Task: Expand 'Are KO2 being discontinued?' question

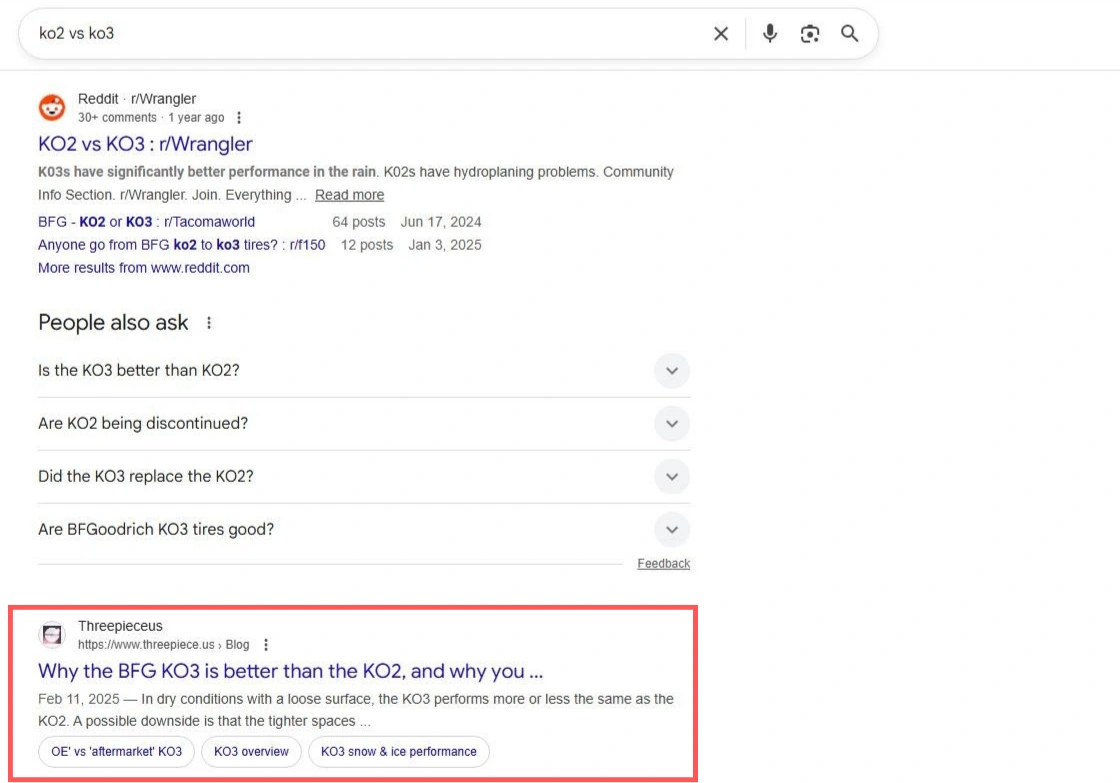Action: [364, 424]
